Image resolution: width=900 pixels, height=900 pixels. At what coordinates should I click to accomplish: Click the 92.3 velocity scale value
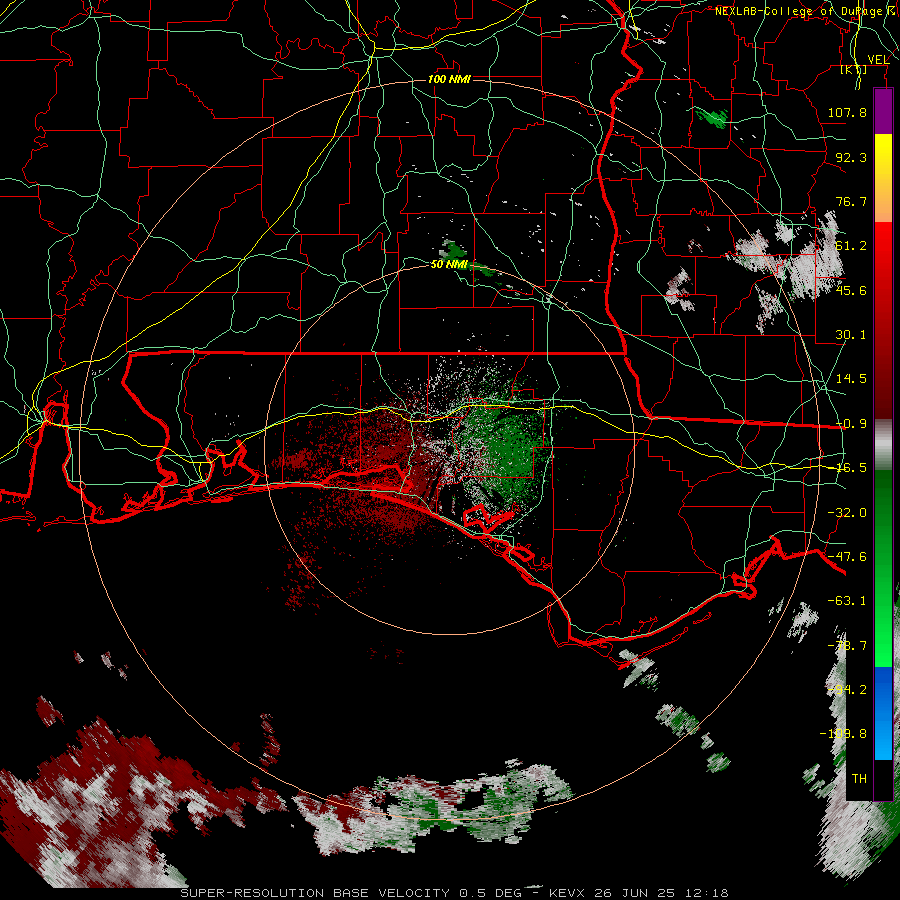point(851,157)
